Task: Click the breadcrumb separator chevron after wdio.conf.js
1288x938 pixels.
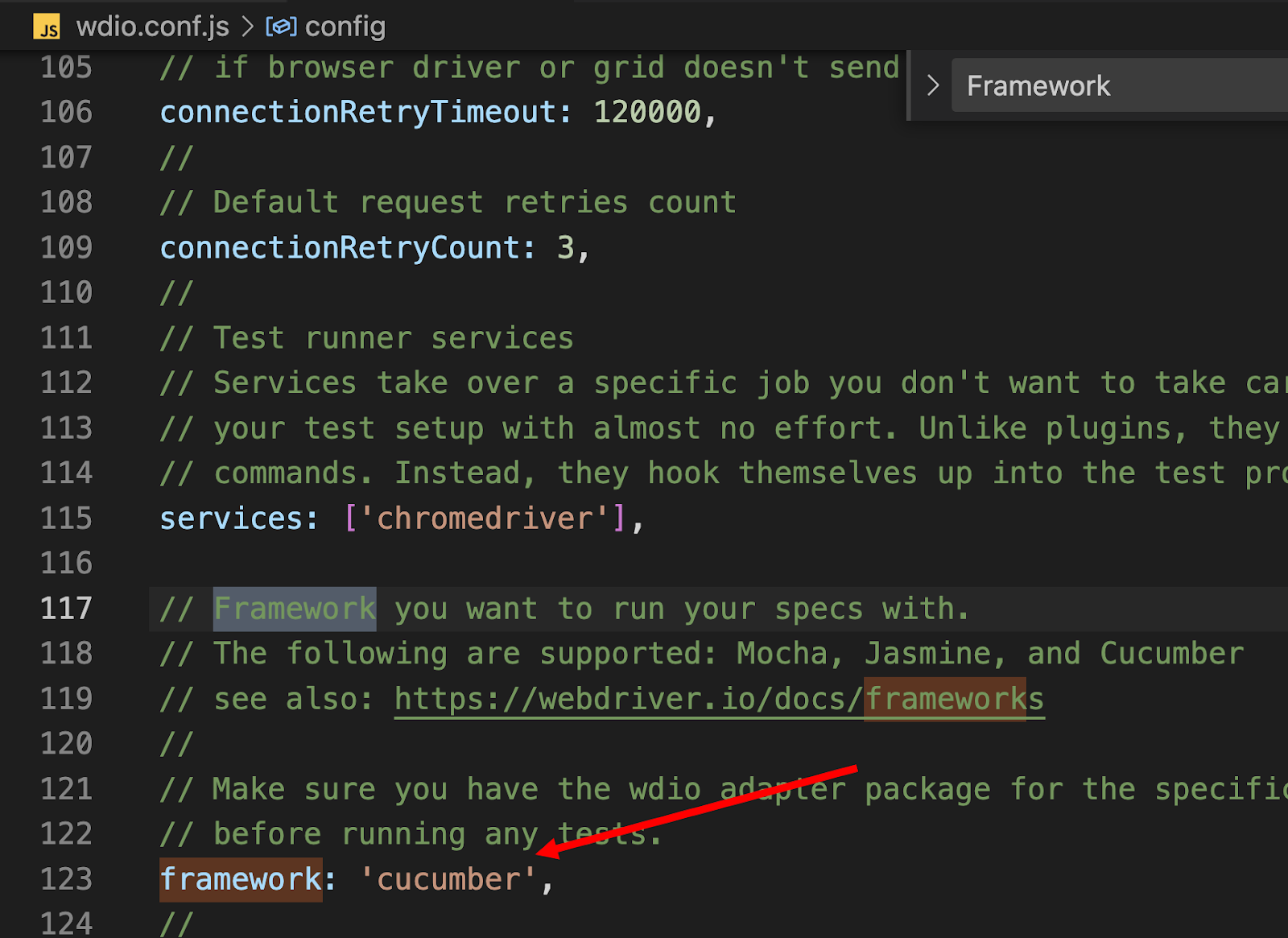Action: 248,27
